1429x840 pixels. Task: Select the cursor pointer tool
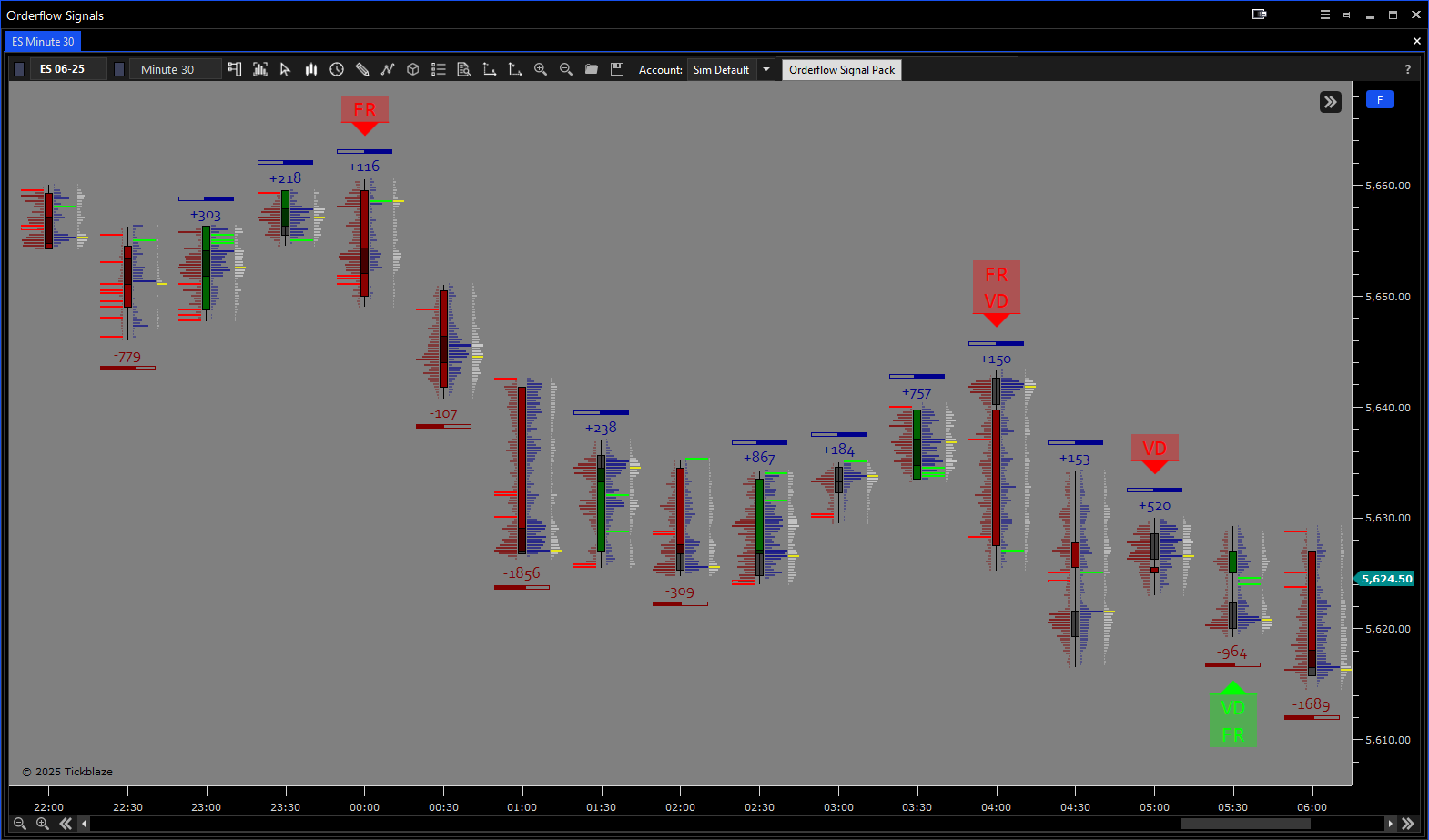285,69
